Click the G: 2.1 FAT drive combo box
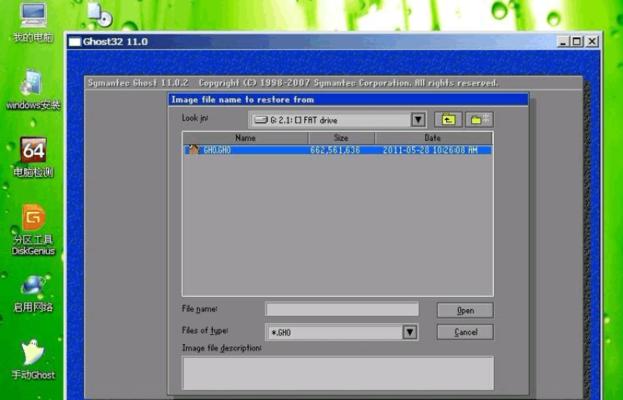Screen dimensions: 623x400 (338, 120)
